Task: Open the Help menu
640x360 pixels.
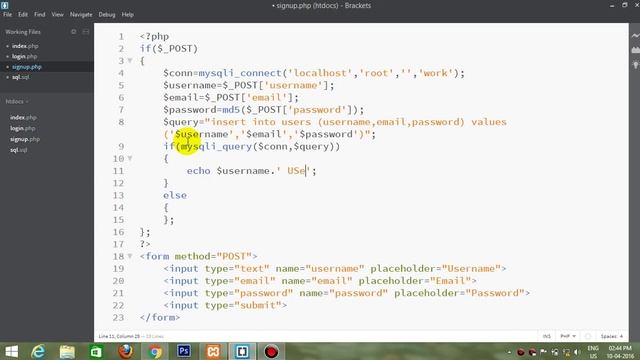Action: click(x=128, y=14)
